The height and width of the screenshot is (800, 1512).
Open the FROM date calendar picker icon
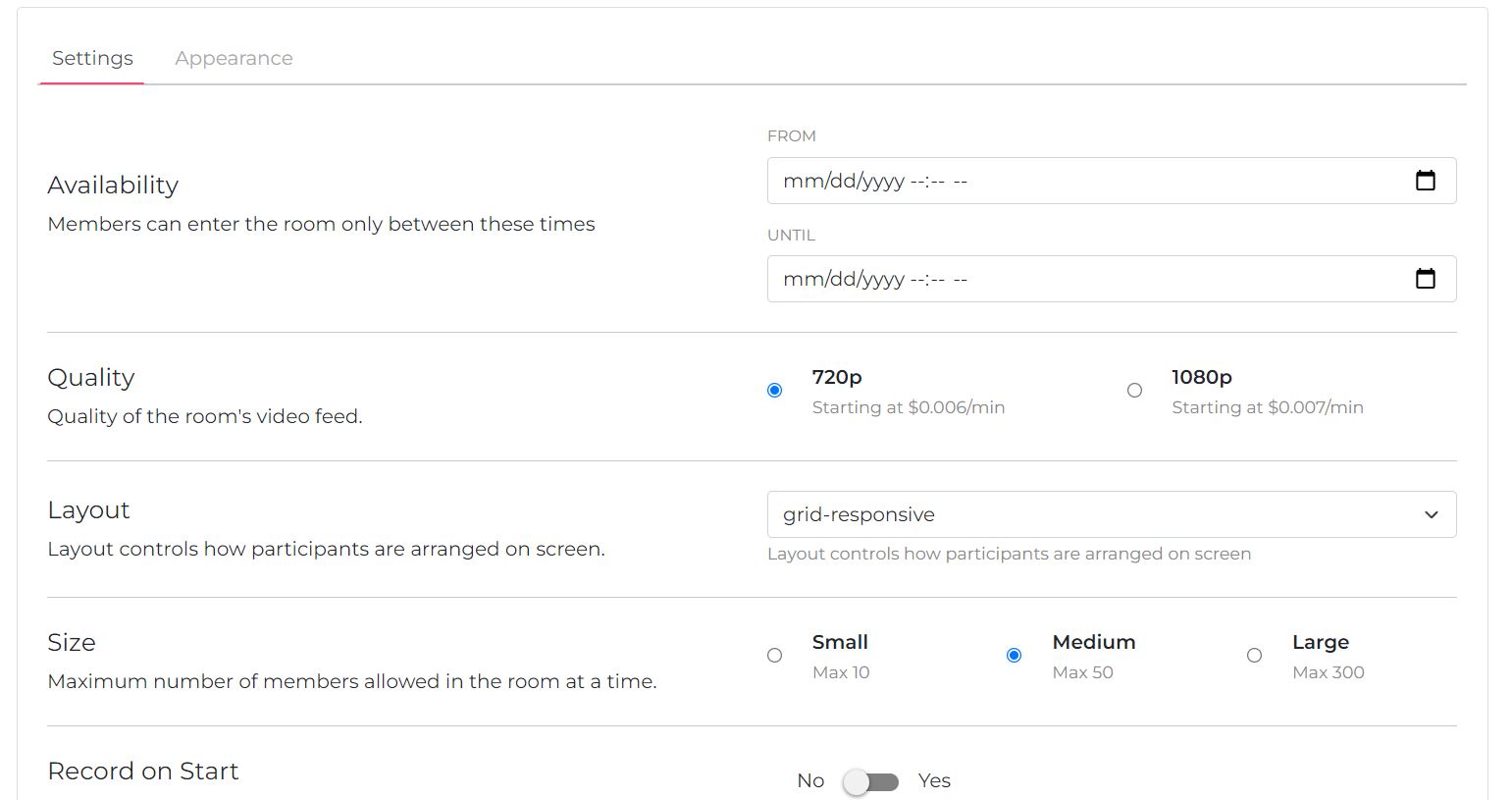point(1425,181)
